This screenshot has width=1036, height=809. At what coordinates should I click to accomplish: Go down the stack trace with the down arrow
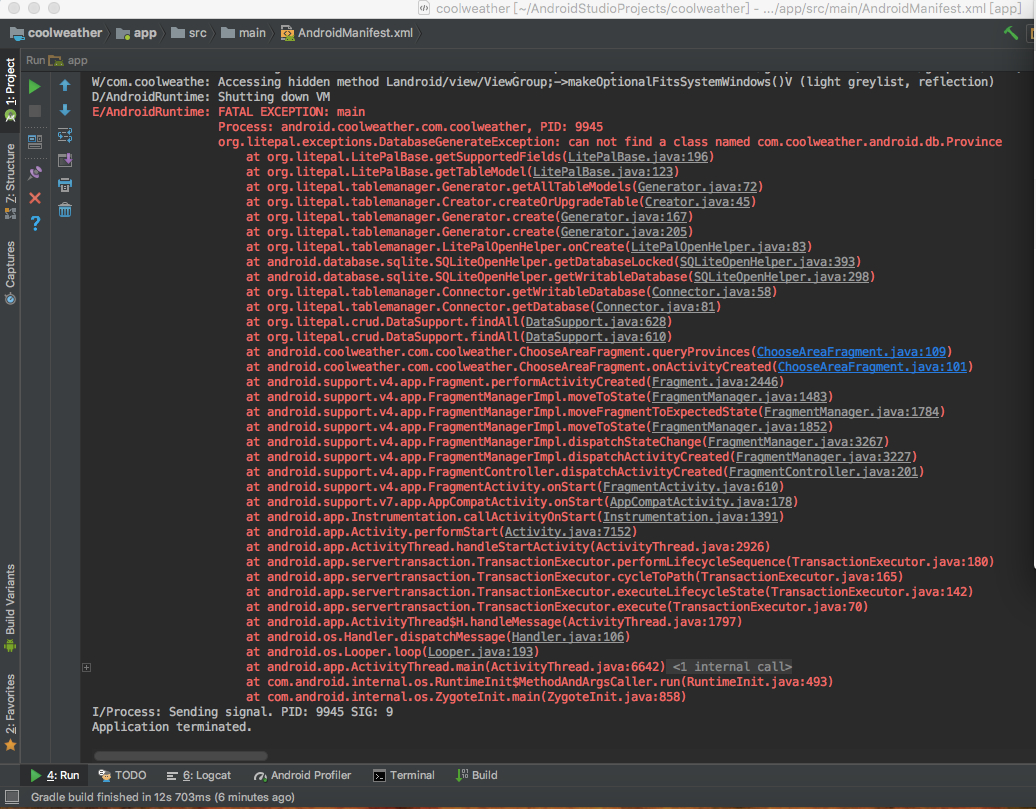pyautogui.click(x=65, y=110)
